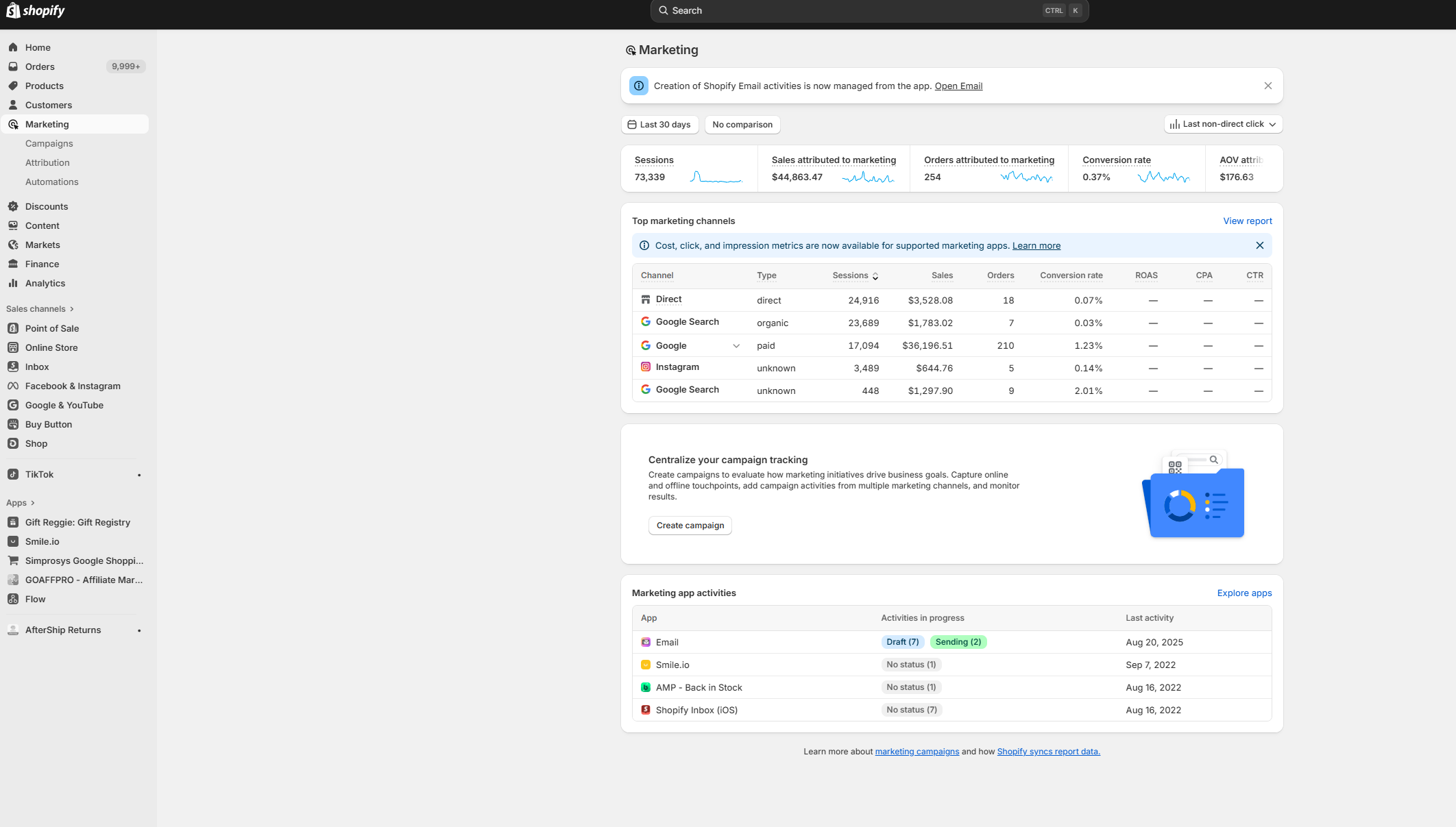Click the TikTok app icon
1456x827 pixels.
(13, 474)
